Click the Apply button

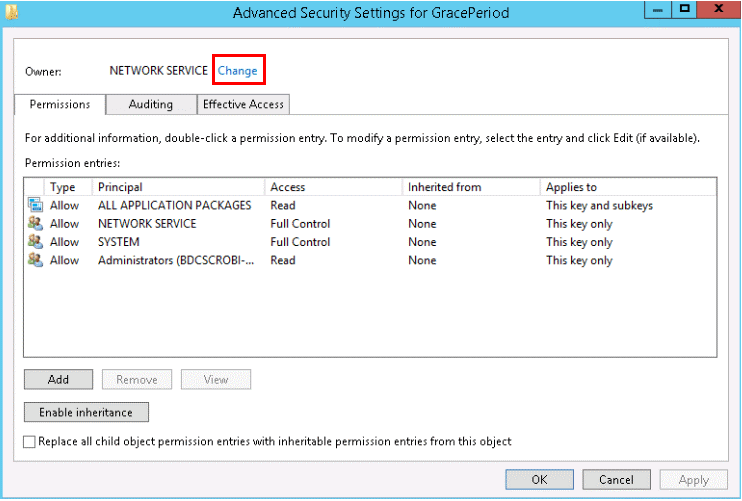[694, 480]
